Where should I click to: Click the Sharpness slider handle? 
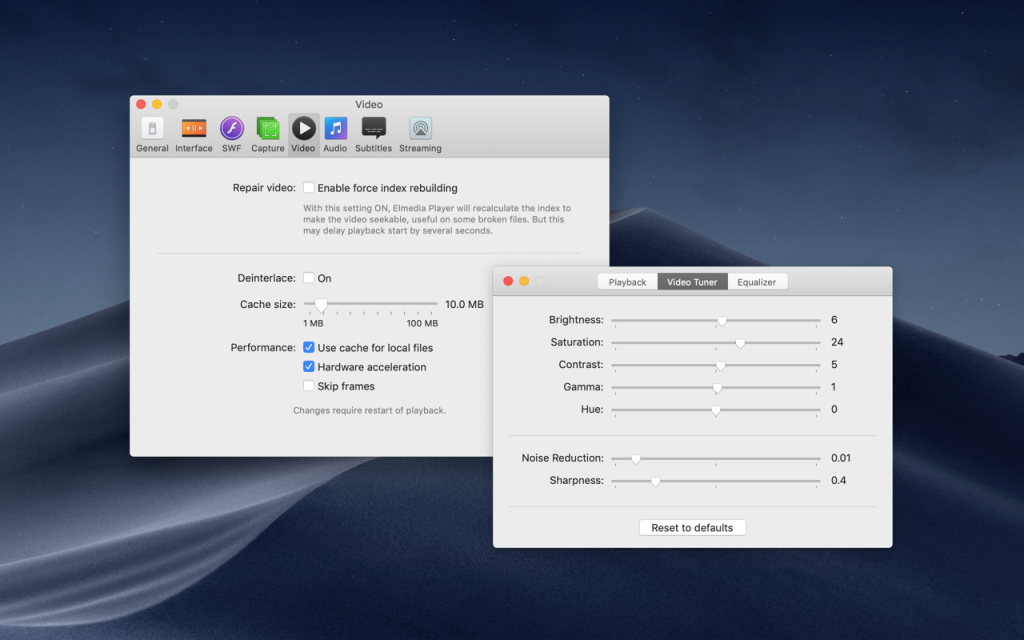656,482
